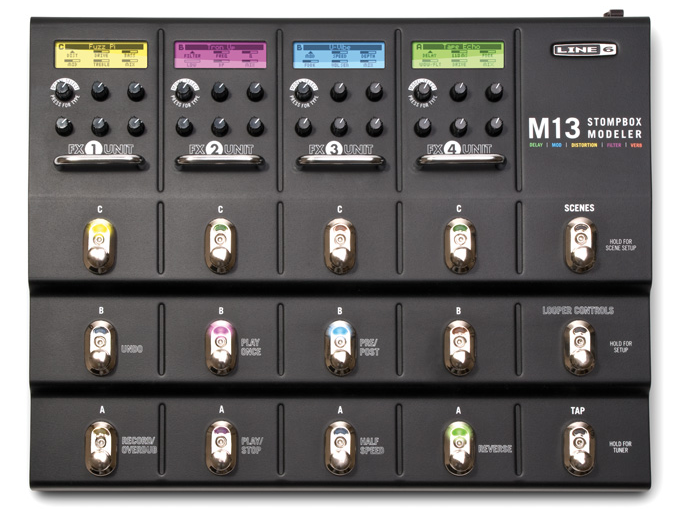Adjust the Depth knob on FX 3 Unit
Screen dimensions: 674x509
click(374, 92)
